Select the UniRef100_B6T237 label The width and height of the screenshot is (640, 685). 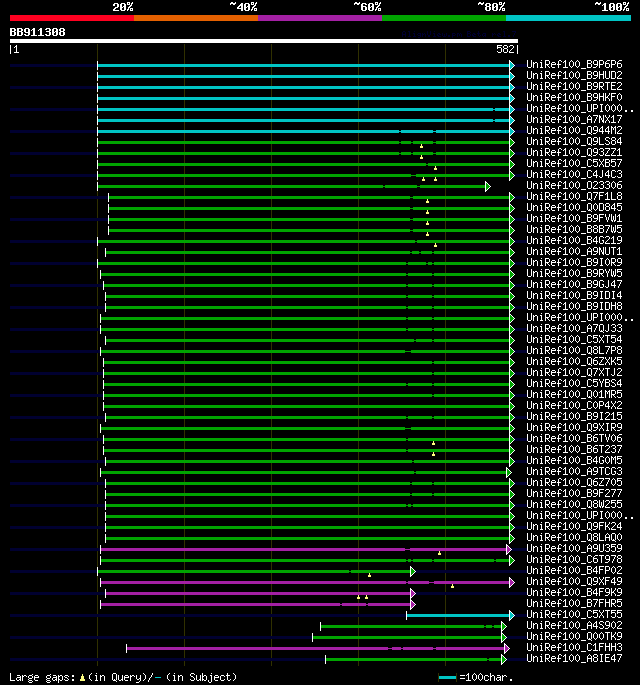click(x=574, y=450)
